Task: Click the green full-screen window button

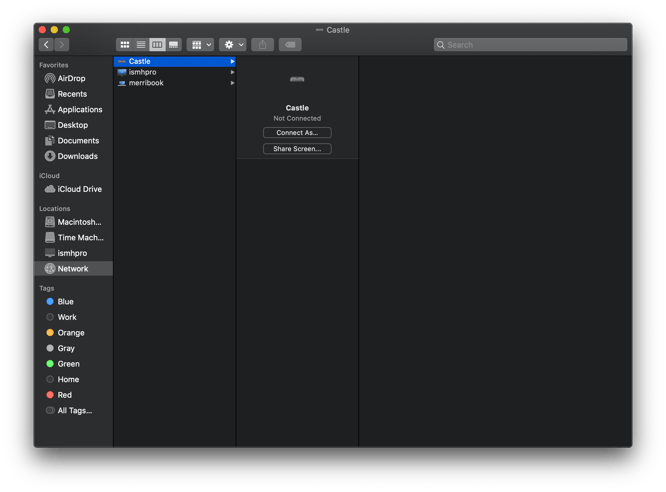Action: (66, 30)
